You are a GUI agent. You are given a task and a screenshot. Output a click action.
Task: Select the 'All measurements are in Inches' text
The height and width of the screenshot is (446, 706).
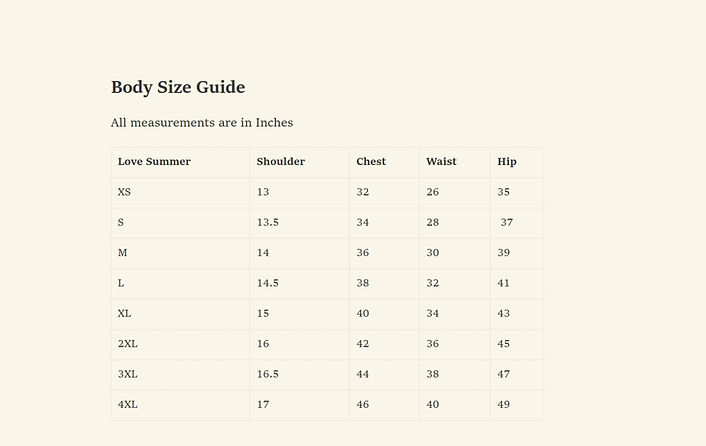(x=202, y=122)
